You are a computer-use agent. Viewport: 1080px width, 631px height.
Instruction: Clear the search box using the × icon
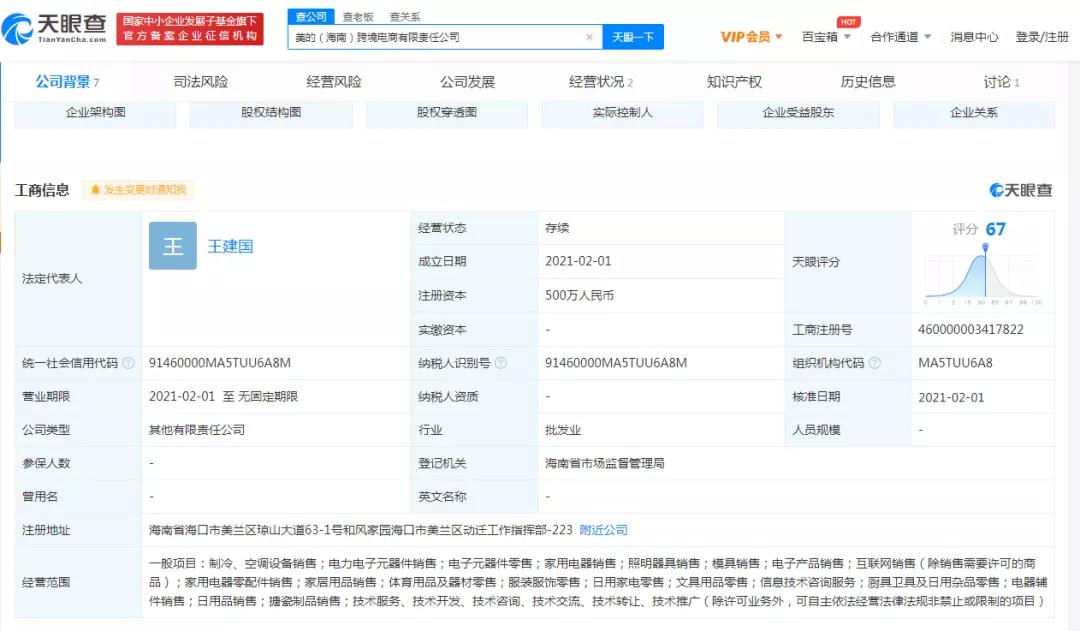(x=589, y=35)
